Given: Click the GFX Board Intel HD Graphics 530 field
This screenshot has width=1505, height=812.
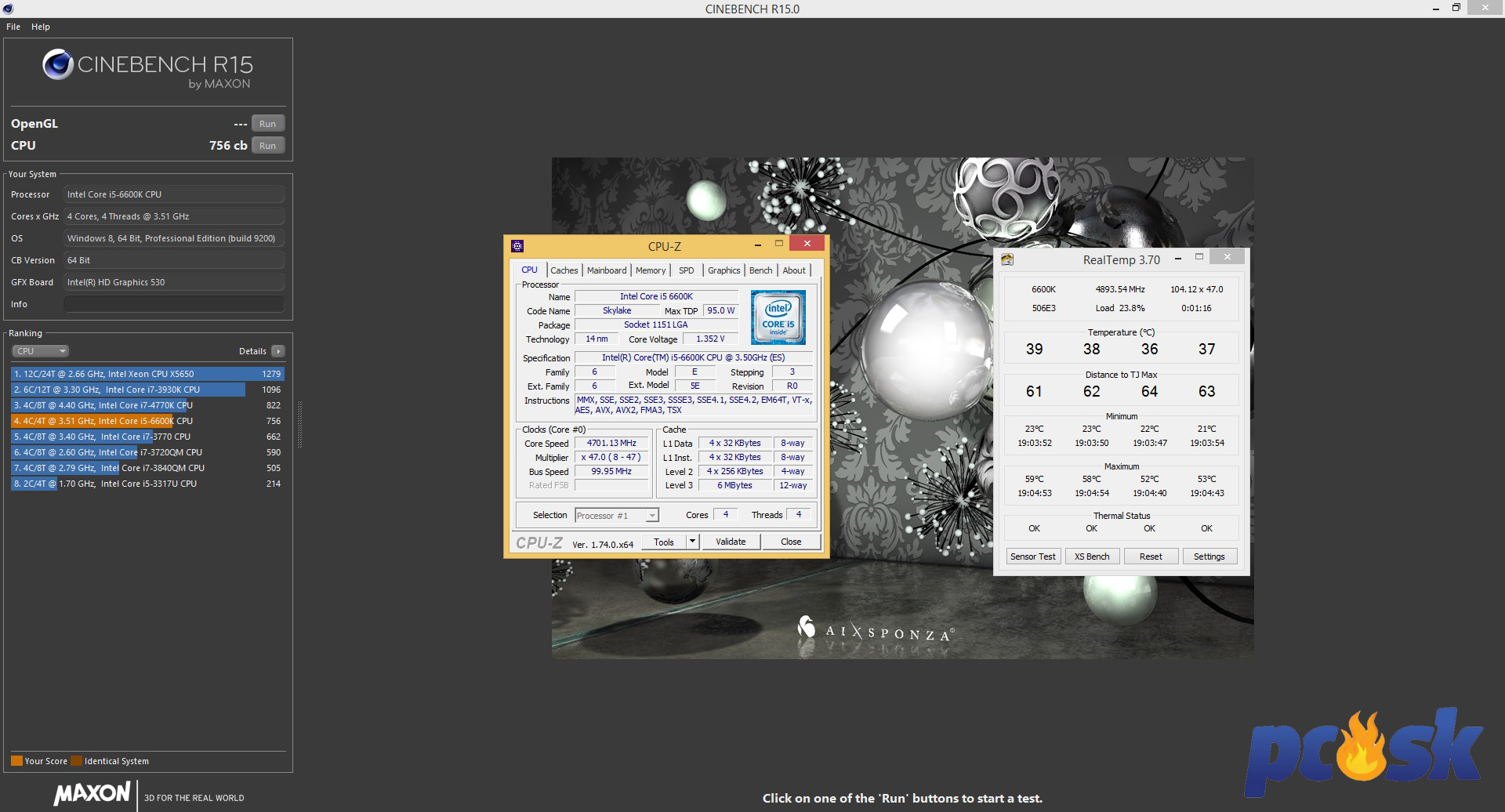Looking at the screenshot, I should coord(174,282).
